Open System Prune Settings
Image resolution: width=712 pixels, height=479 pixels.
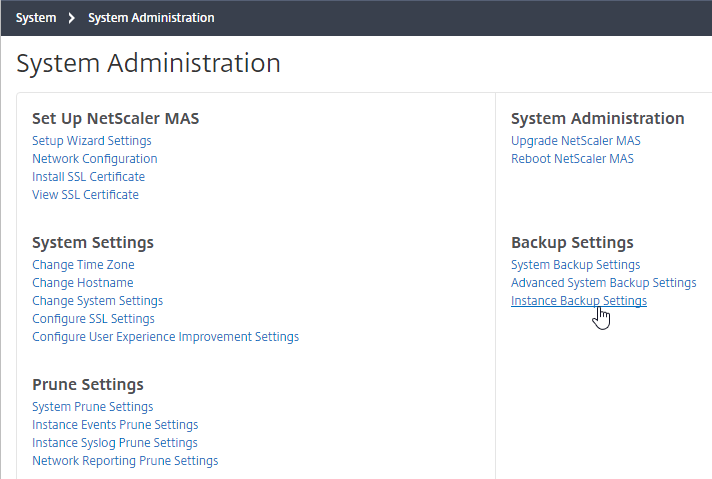93,407
